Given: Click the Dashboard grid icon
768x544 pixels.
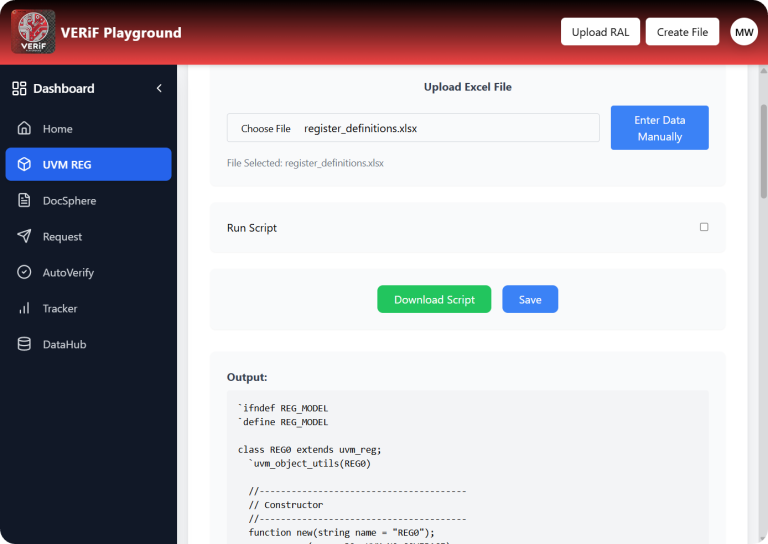Looking at the screenshot, I should click(x=19, y=89).
